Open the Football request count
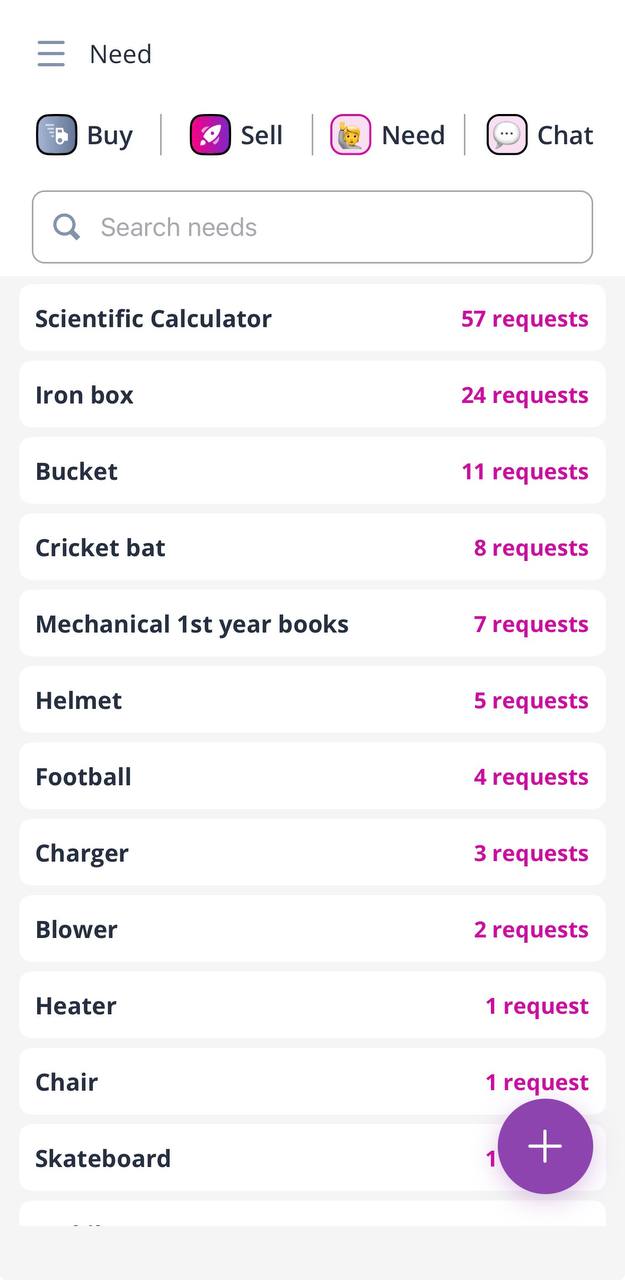625x1280 pixels. (531, 776)
